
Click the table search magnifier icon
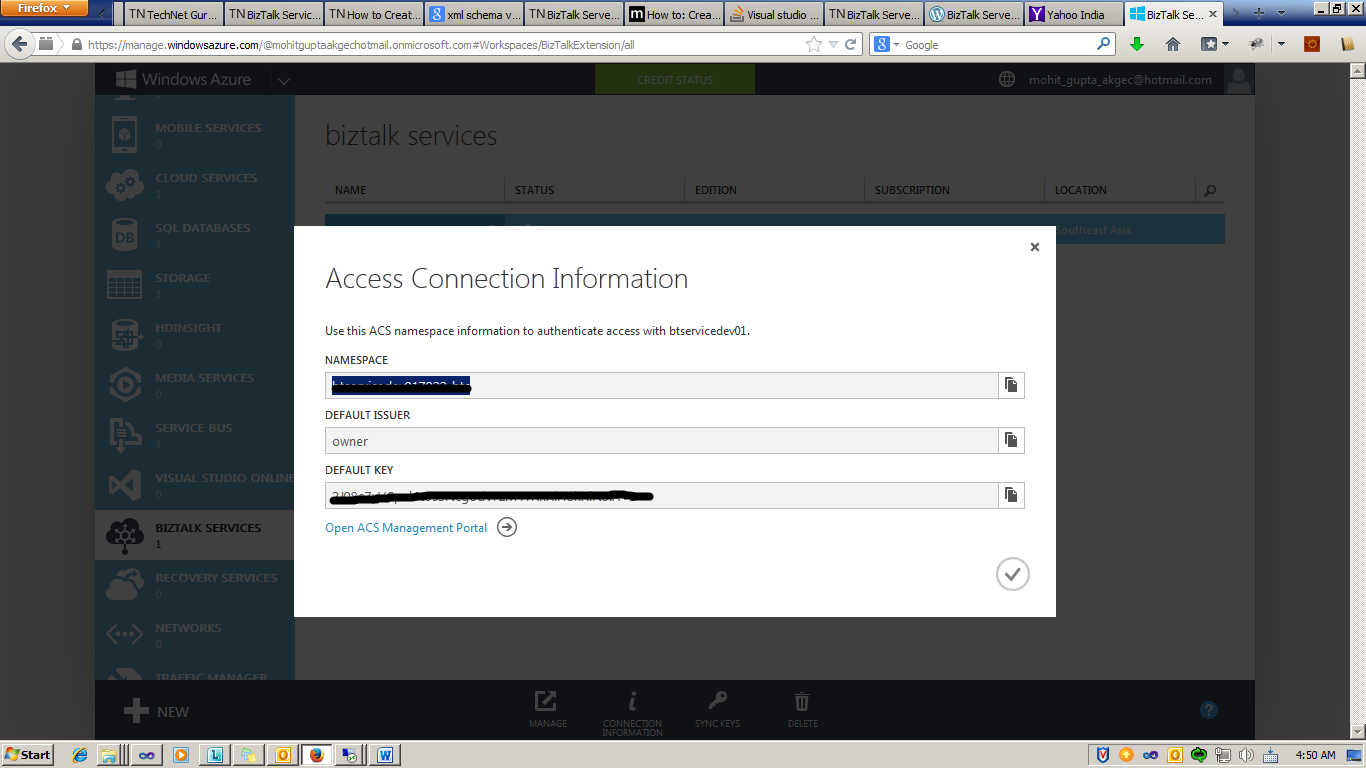1210,190
